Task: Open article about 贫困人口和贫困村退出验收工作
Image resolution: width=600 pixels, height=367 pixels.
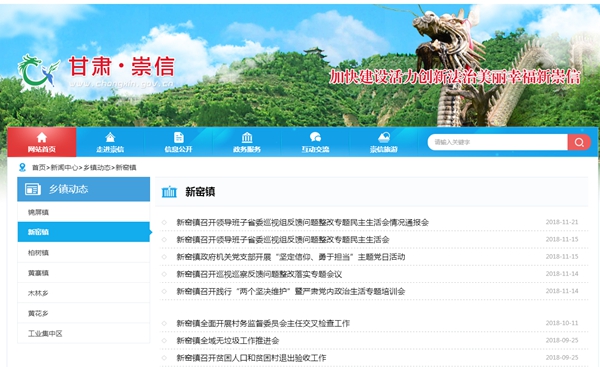Action: [x=251, y=358]
